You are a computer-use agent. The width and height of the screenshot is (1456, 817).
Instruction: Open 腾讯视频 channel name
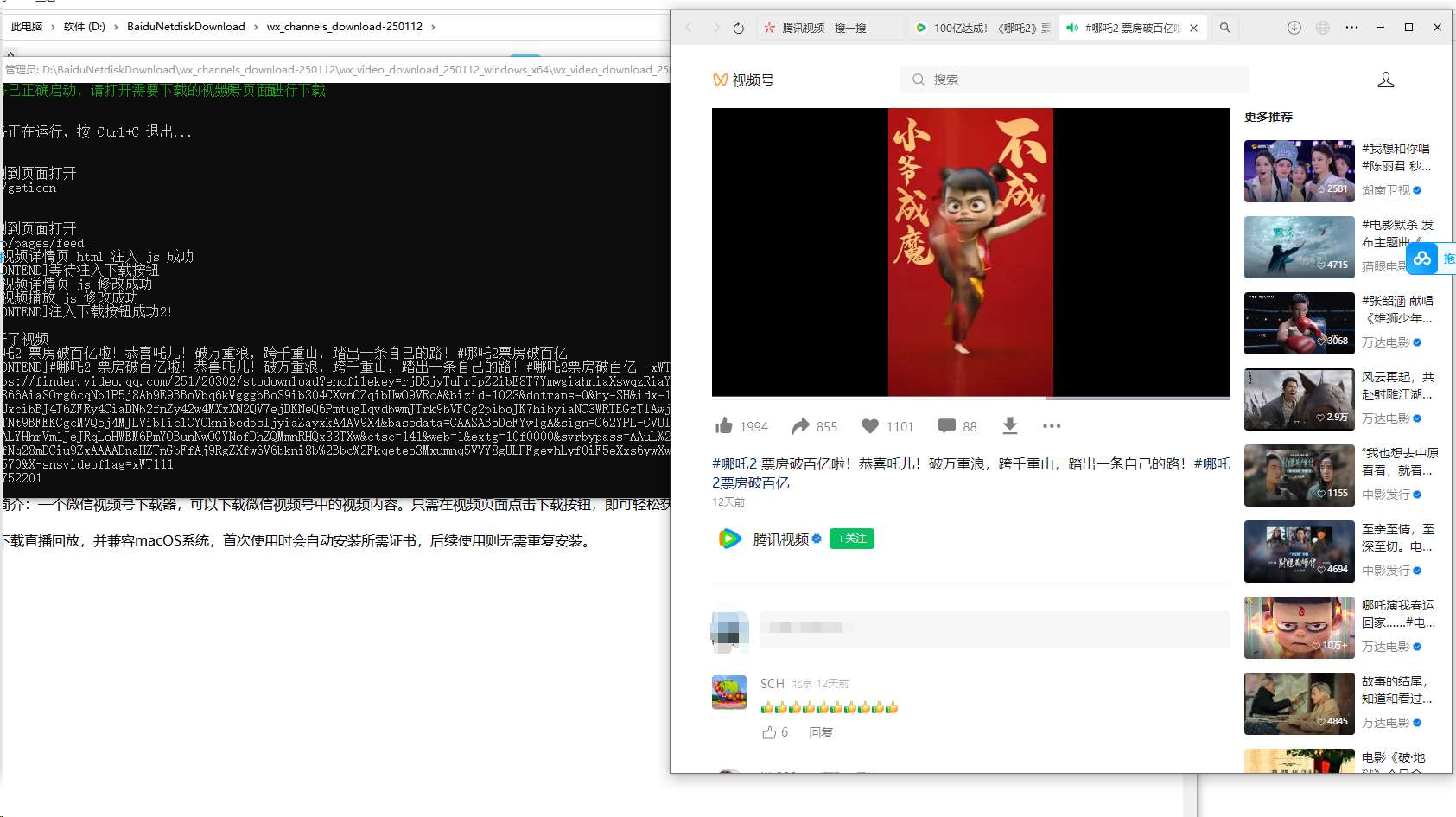click(781, 539)
